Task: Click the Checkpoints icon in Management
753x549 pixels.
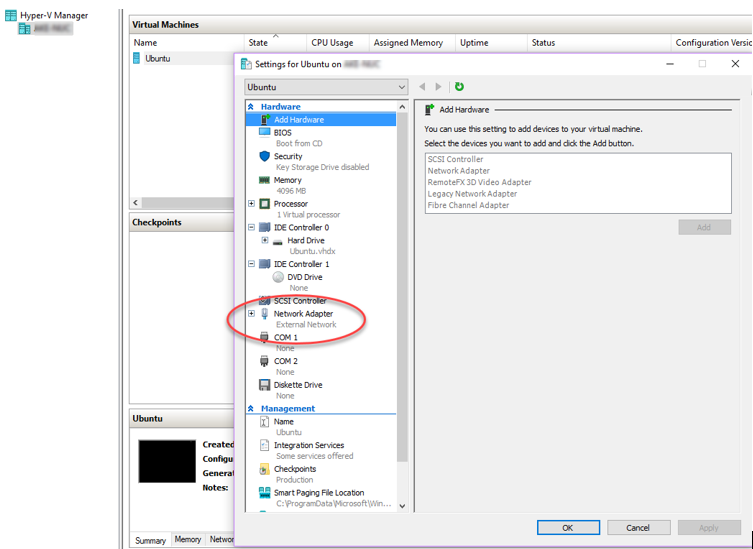Action: pyautogui.click(x=264, y=469)
